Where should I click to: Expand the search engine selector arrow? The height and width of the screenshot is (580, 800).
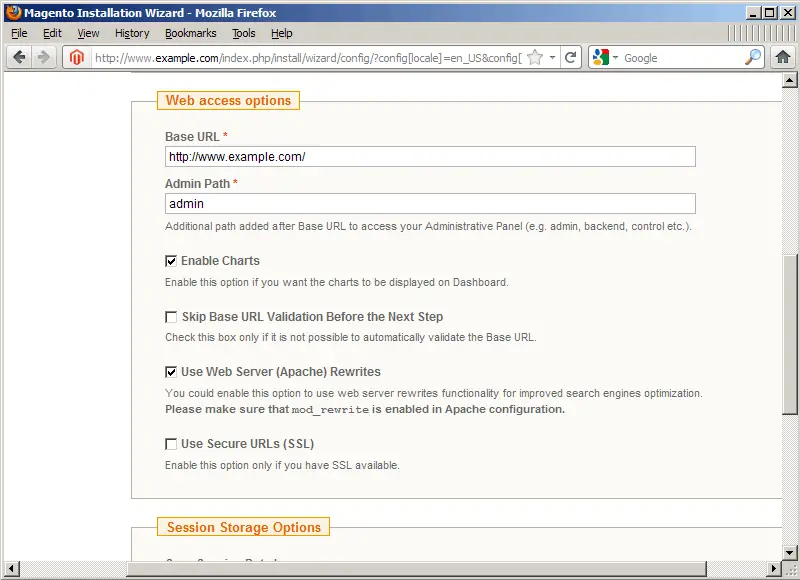click(615, 58)
